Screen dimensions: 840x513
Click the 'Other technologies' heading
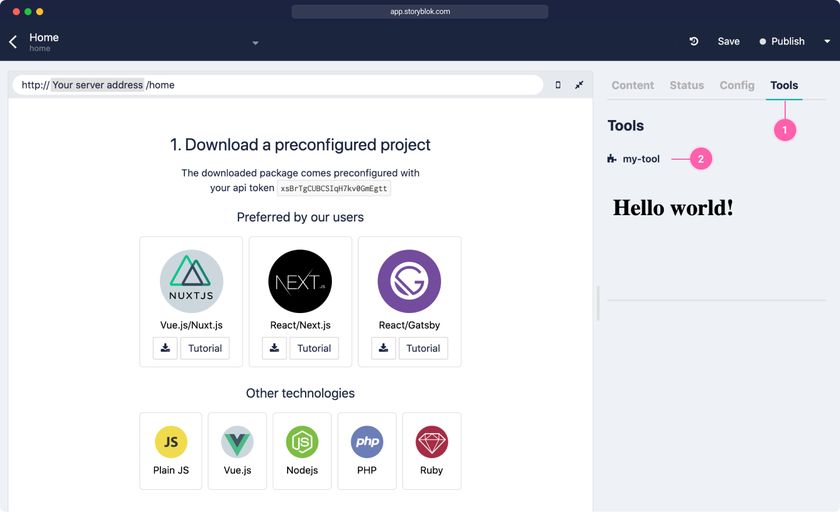[x=300, y=393]
